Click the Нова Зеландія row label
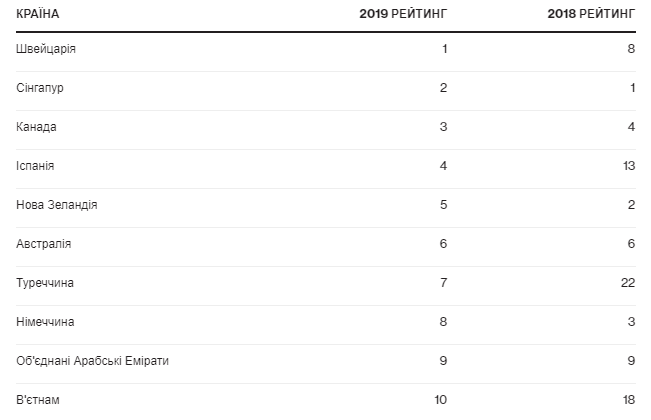 point(57,205)
